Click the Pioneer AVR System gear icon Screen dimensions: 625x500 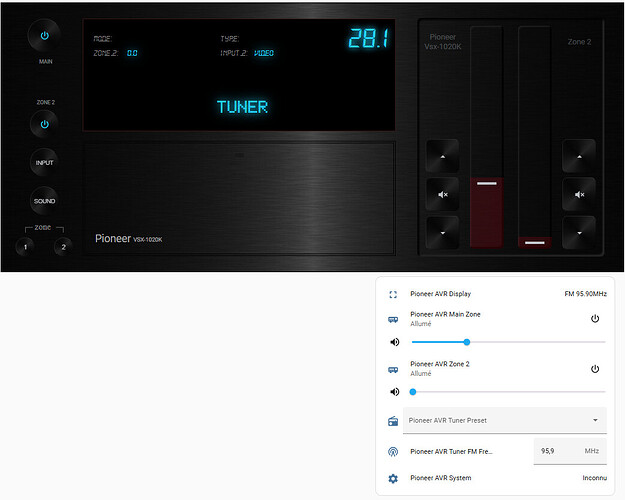pos(393,478)
